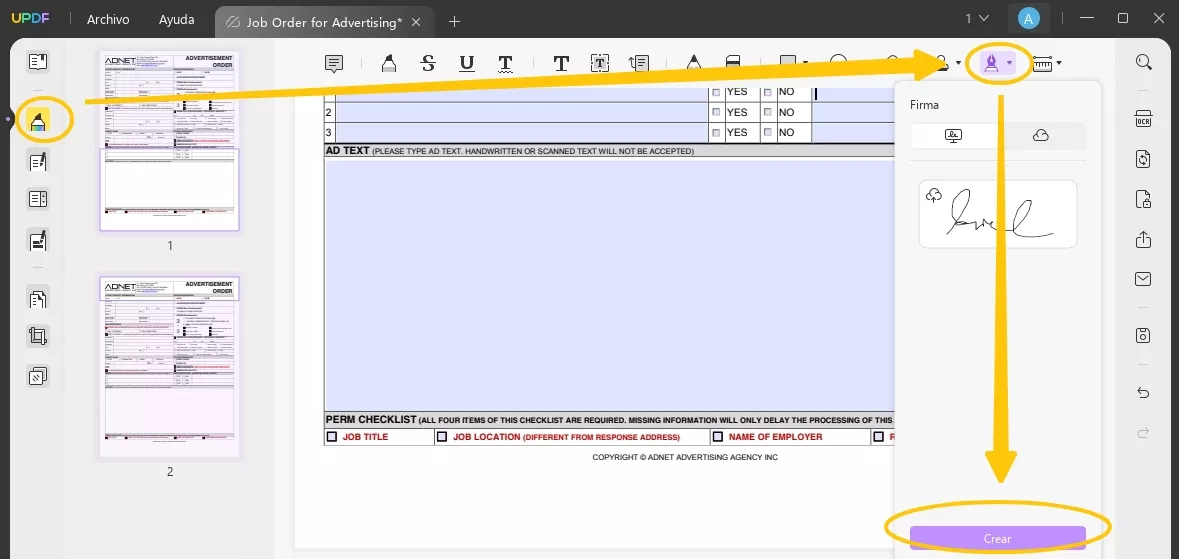Viewport: 1179px width, 559px height.
Task: Select the highlight marker tool
Action: [x=389, y=63]
